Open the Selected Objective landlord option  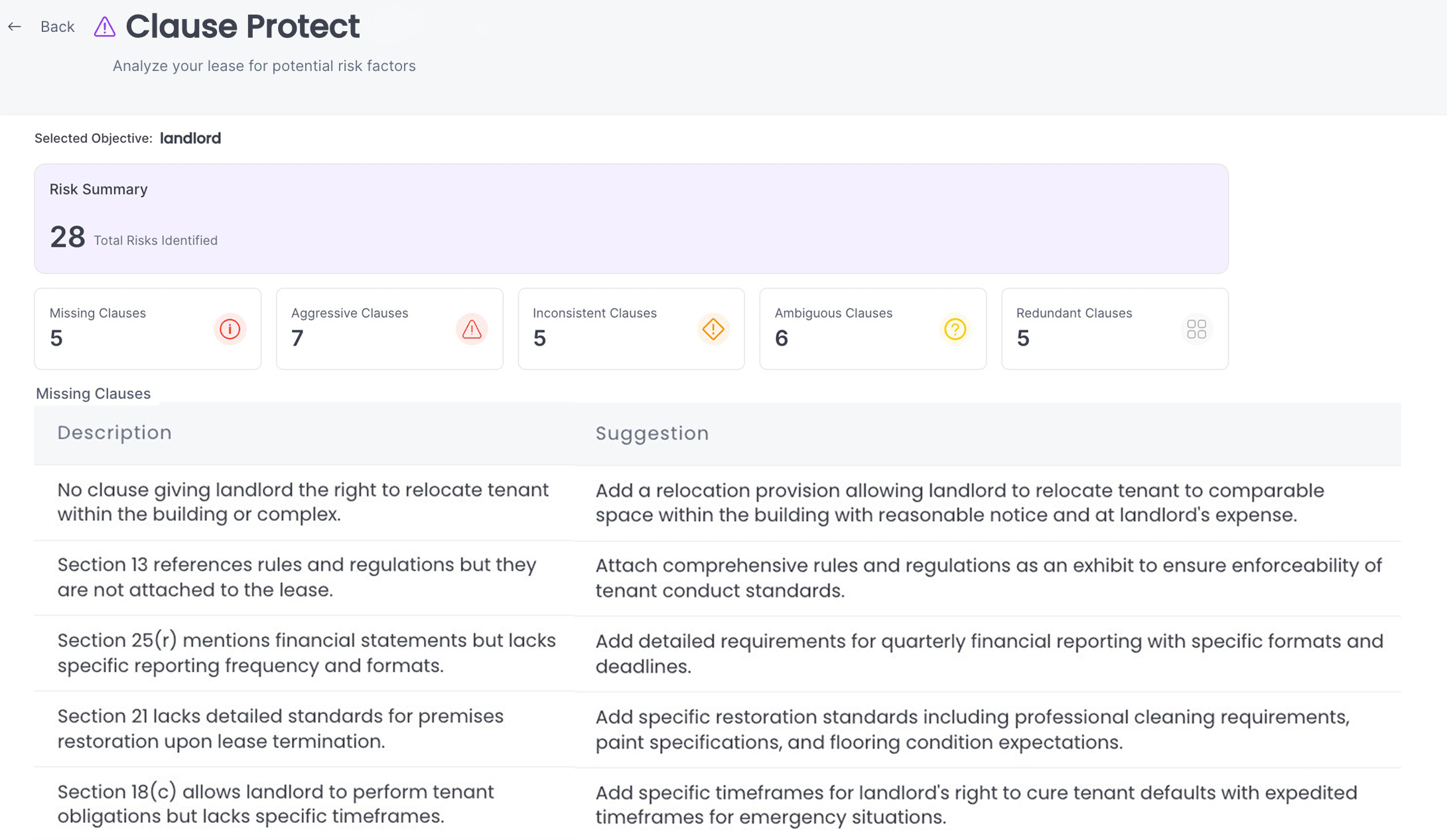190,138
